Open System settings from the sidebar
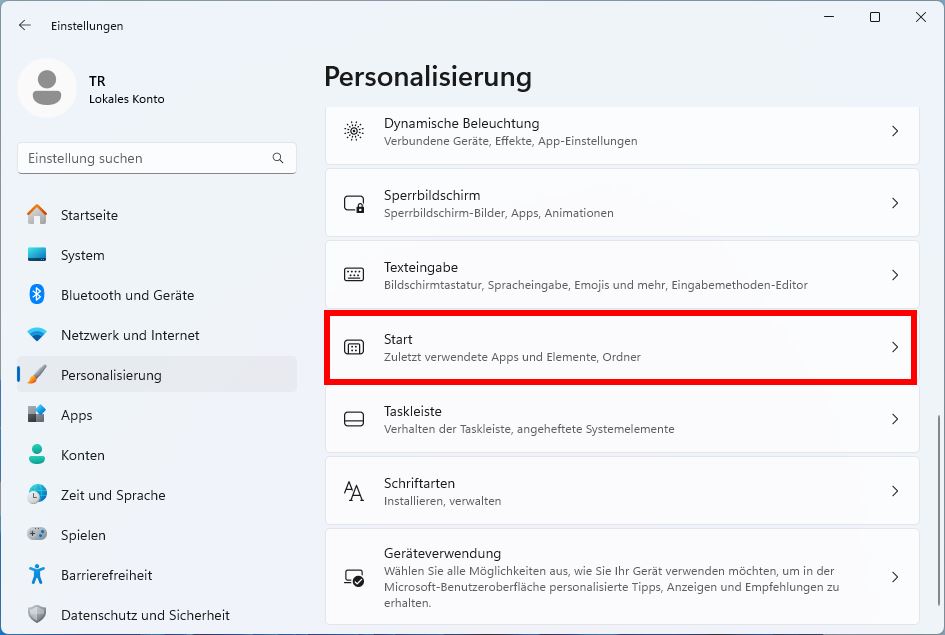945x635 pixels. [82, 255]
